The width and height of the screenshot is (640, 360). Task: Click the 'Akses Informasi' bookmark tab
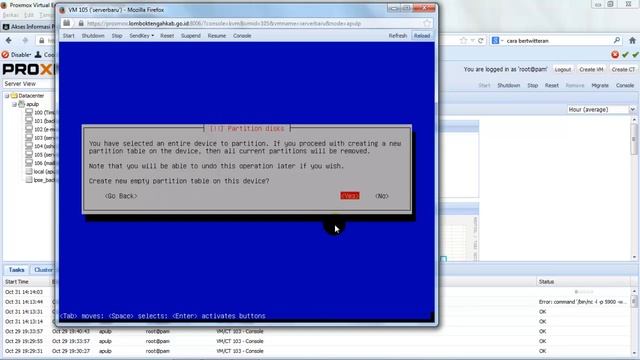click(28, 27)
